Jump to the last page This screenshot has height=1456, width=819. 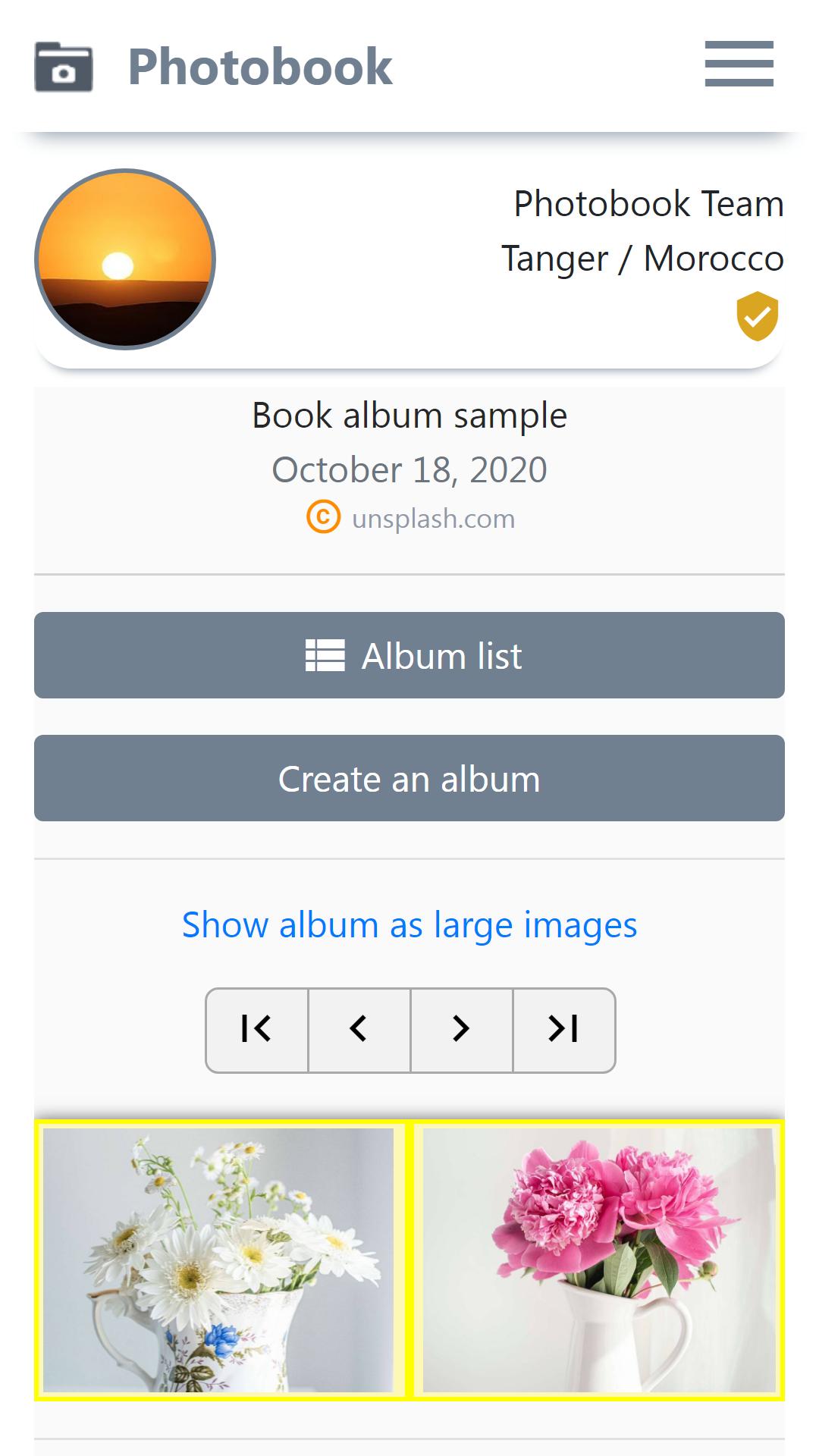coord(563,1030)
